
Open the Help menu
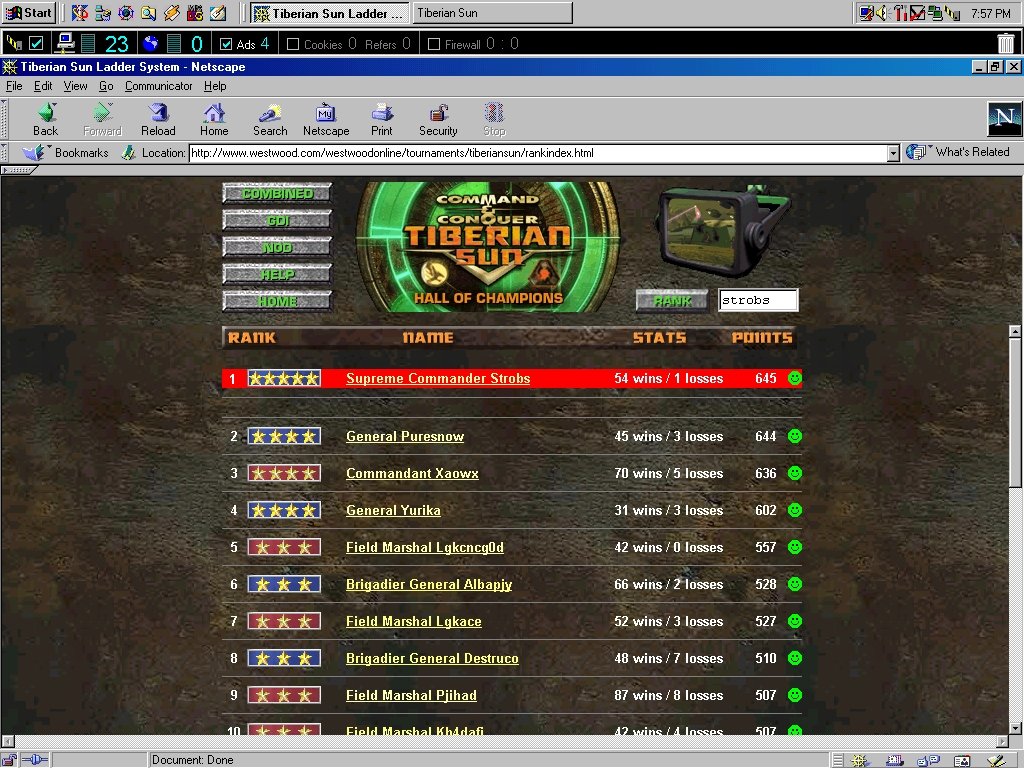[215, 86]
